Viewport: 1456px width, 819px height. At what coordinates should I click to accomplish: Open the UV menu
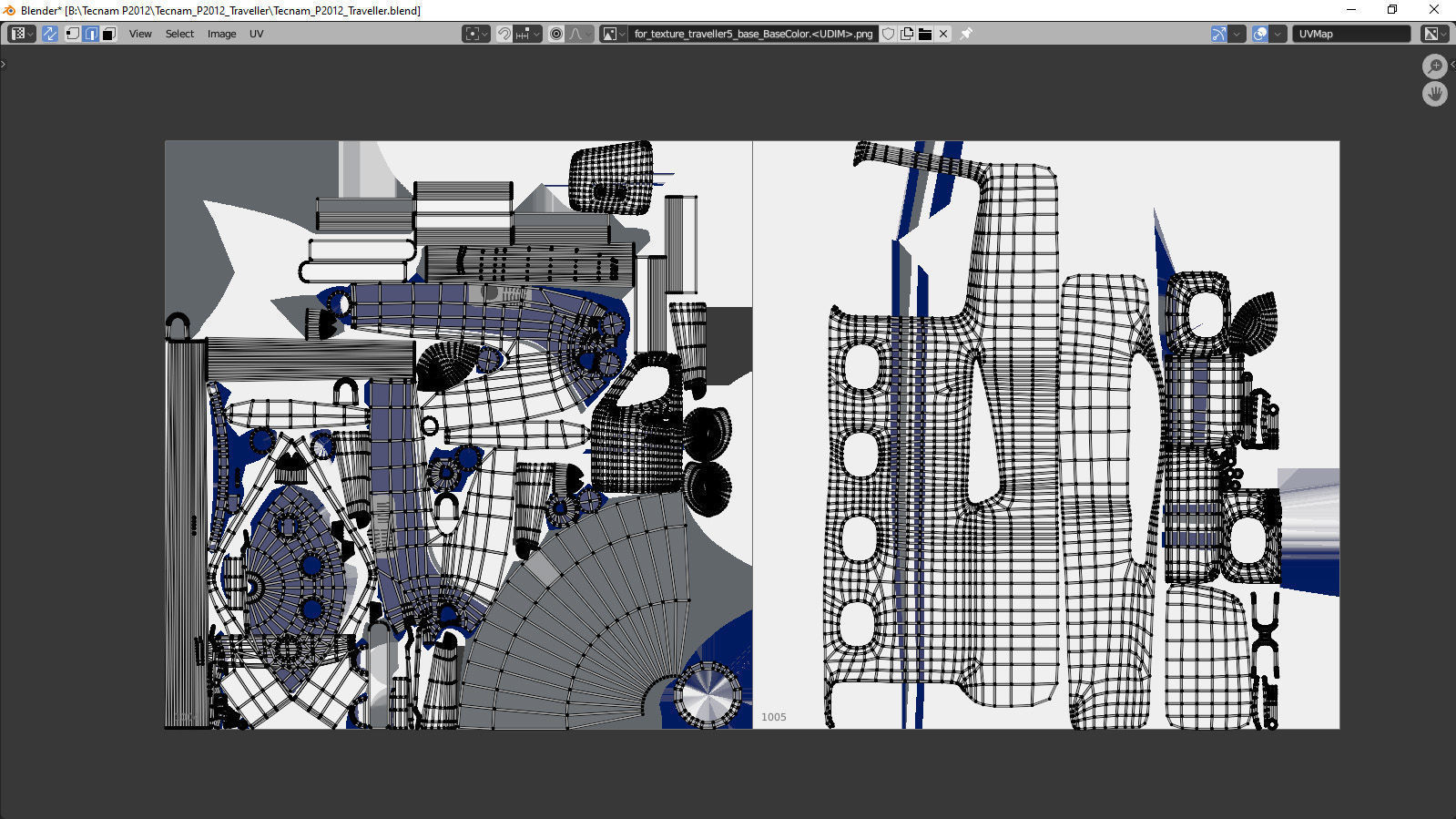tap(257, 34)
